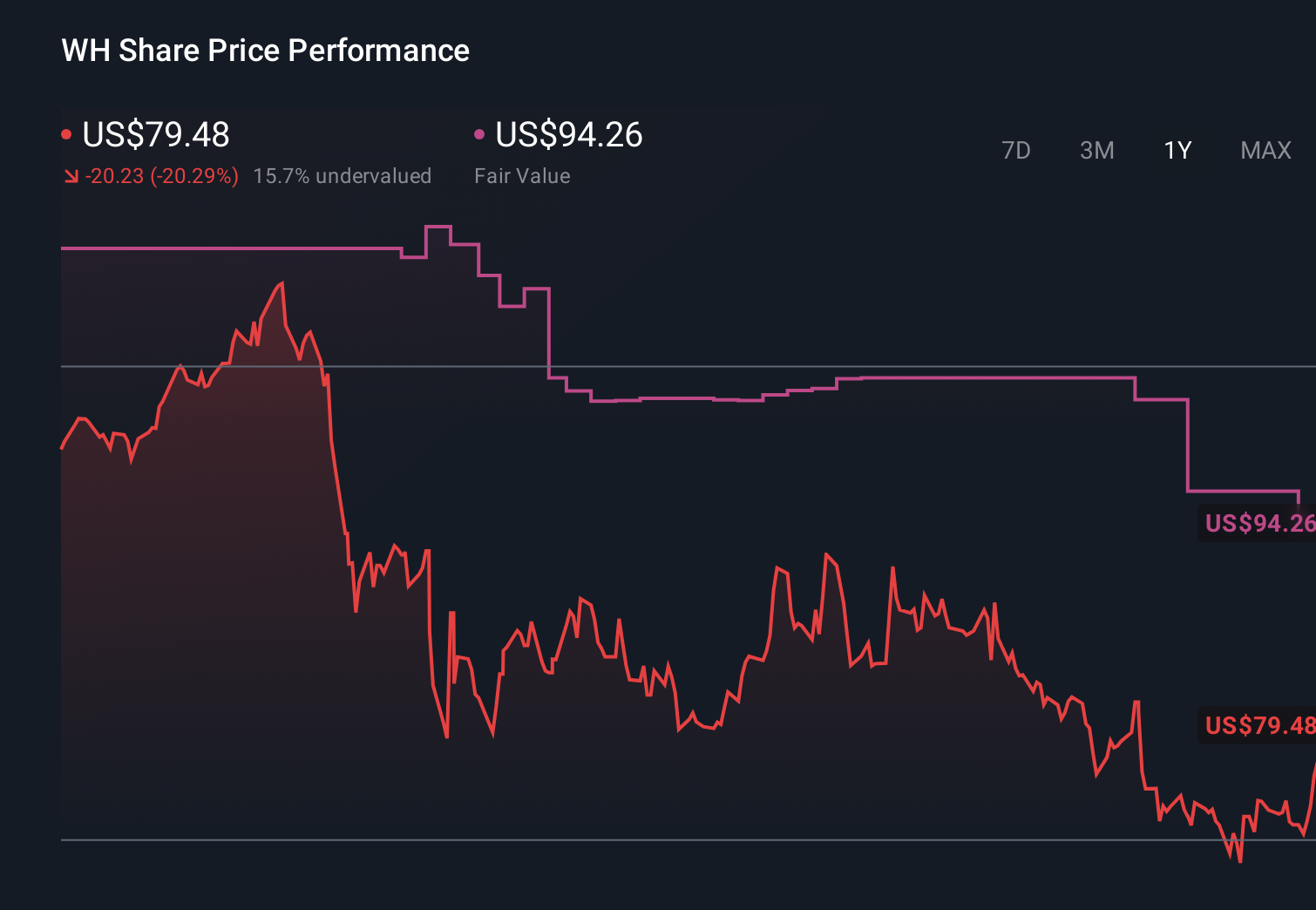Click the downward red arrow change indicator
Image resolution: width=1316 pixels, height=910 pixels.
tap(71, 175)
